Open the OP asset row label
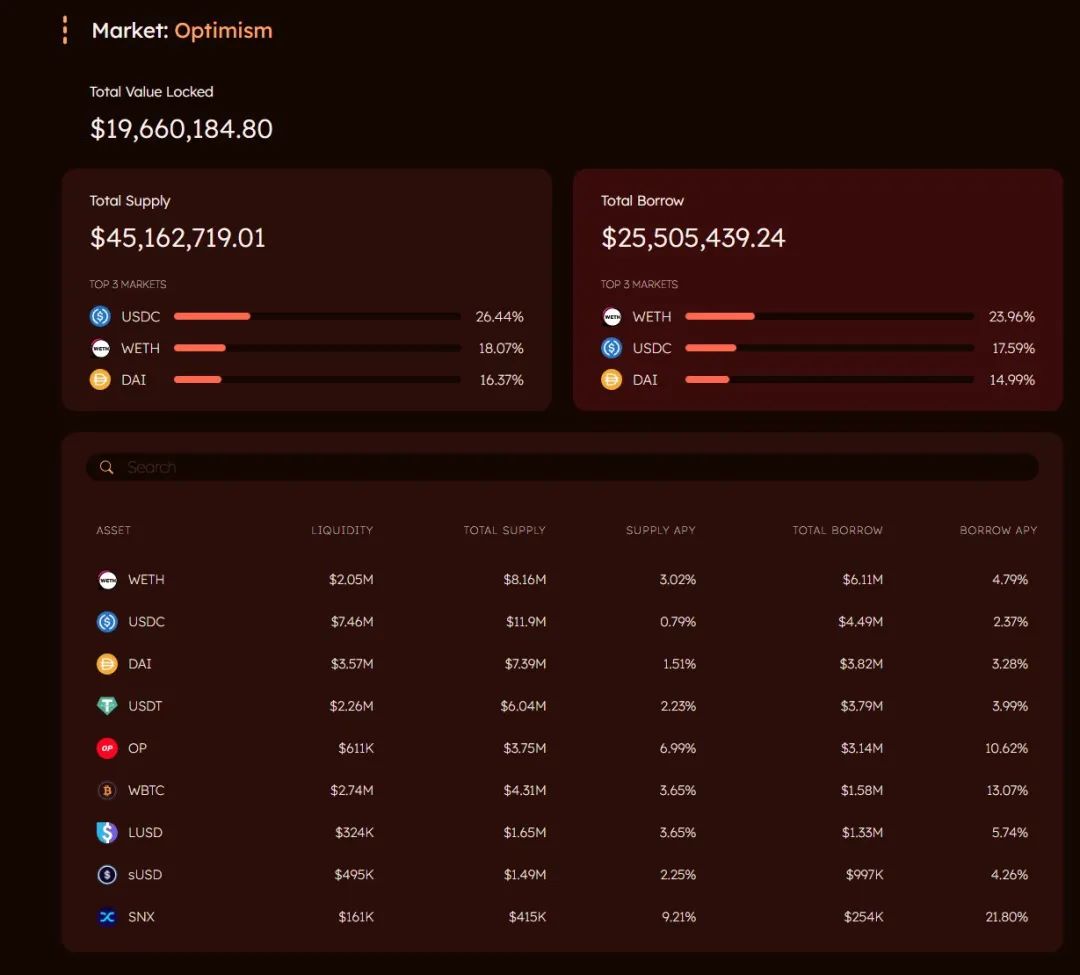Viewport: 1080px width, 975px height. [x=137, y=748]
